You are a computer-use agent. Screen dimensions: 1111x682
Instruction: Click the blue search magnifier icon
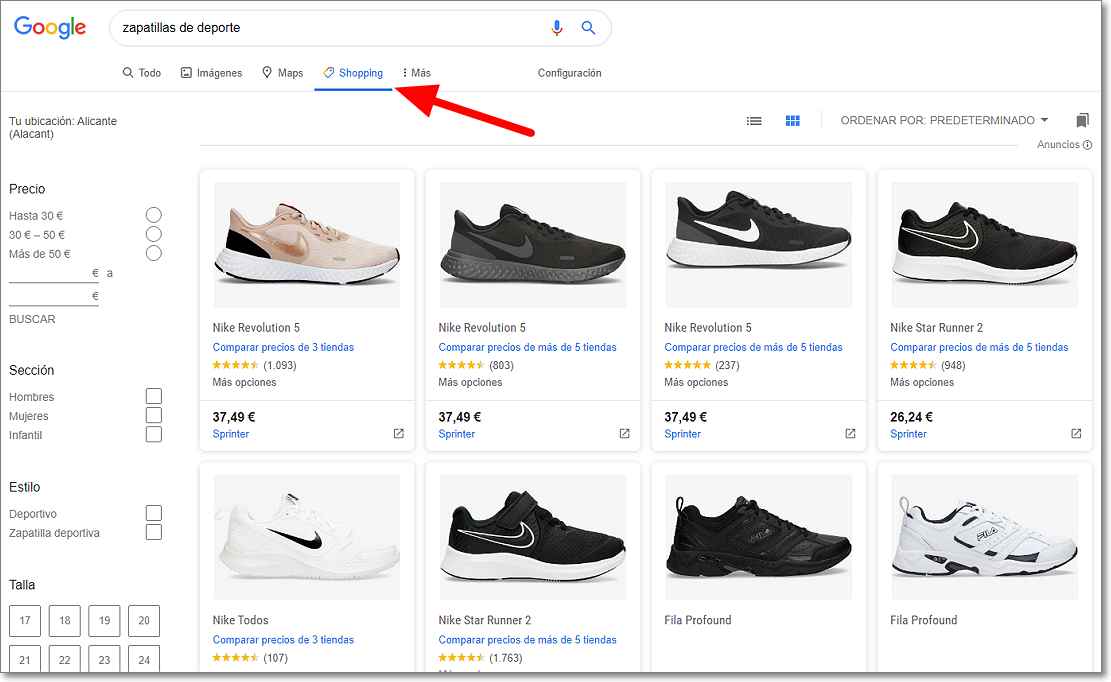588,28
